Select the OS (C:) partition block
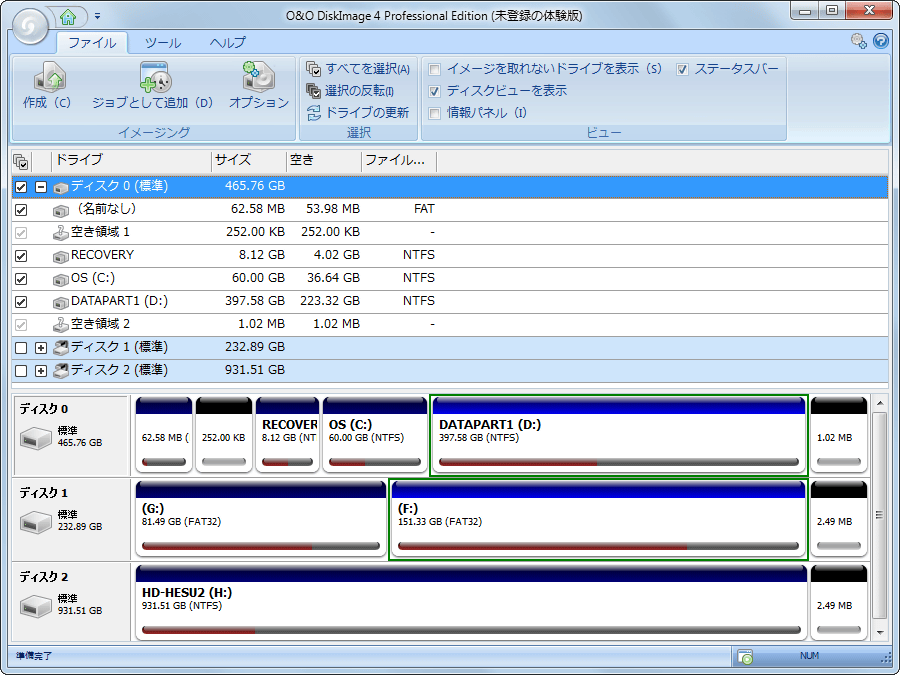Image resolution: width=900 pixels, height=675 pixels. point(375,435)
